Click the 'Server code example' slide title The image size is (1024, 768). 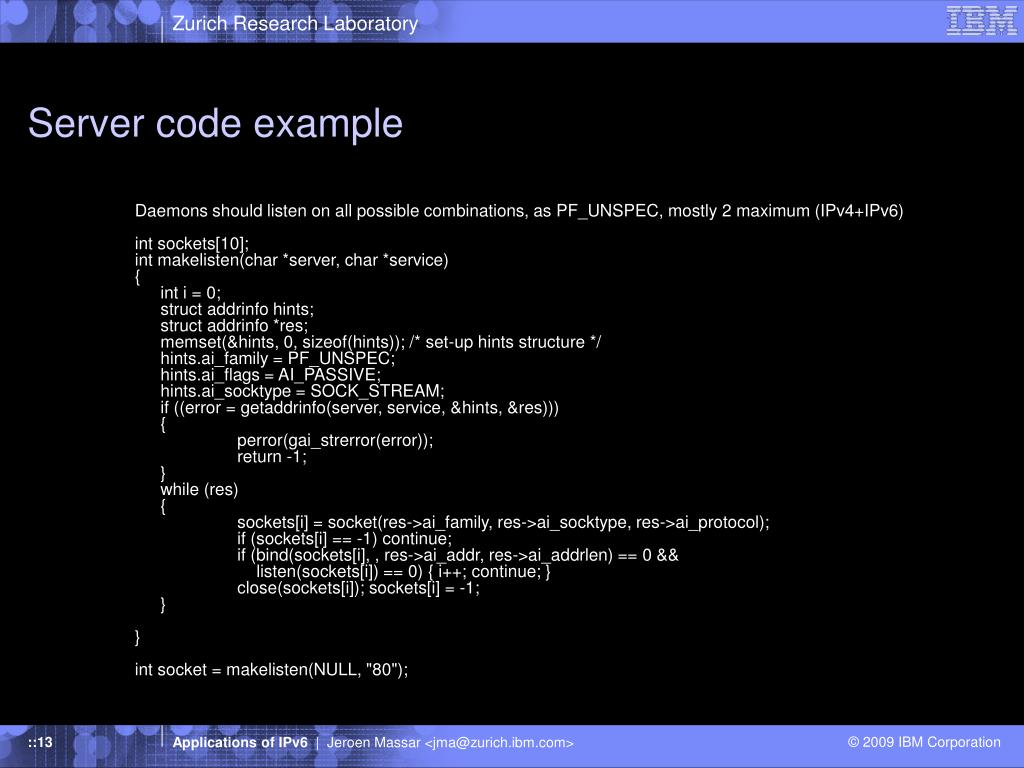[x=216, y=123]
